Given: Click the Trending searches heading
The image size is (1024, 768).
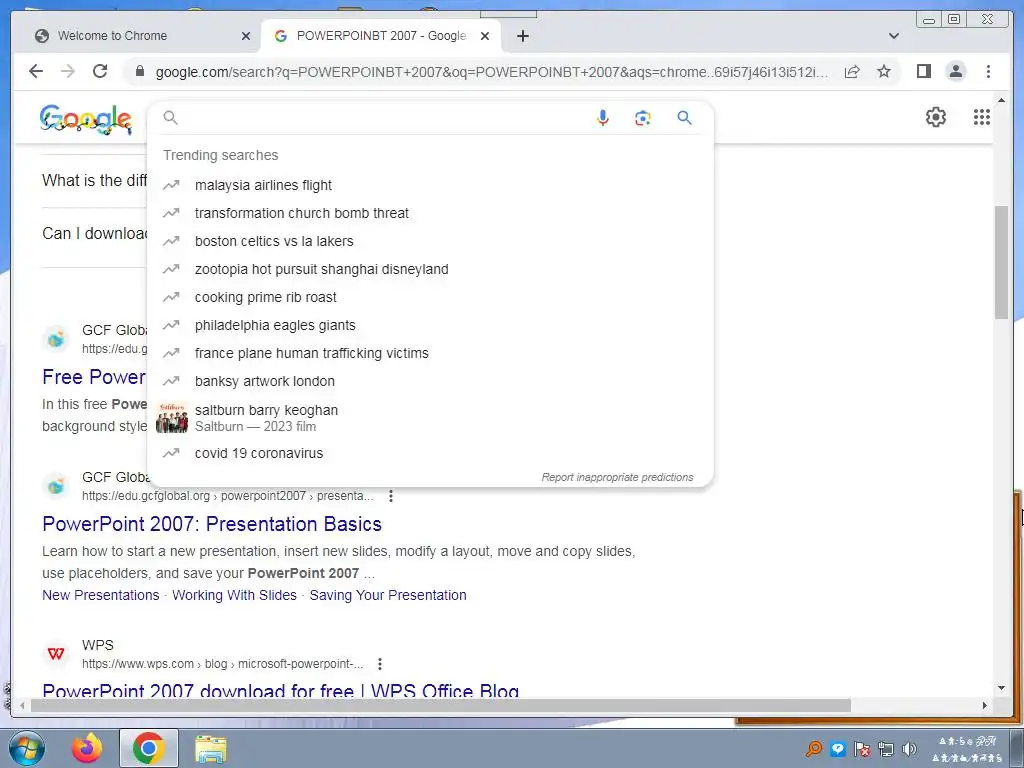Looking at the screenshot, I should (x=220, y=155).
